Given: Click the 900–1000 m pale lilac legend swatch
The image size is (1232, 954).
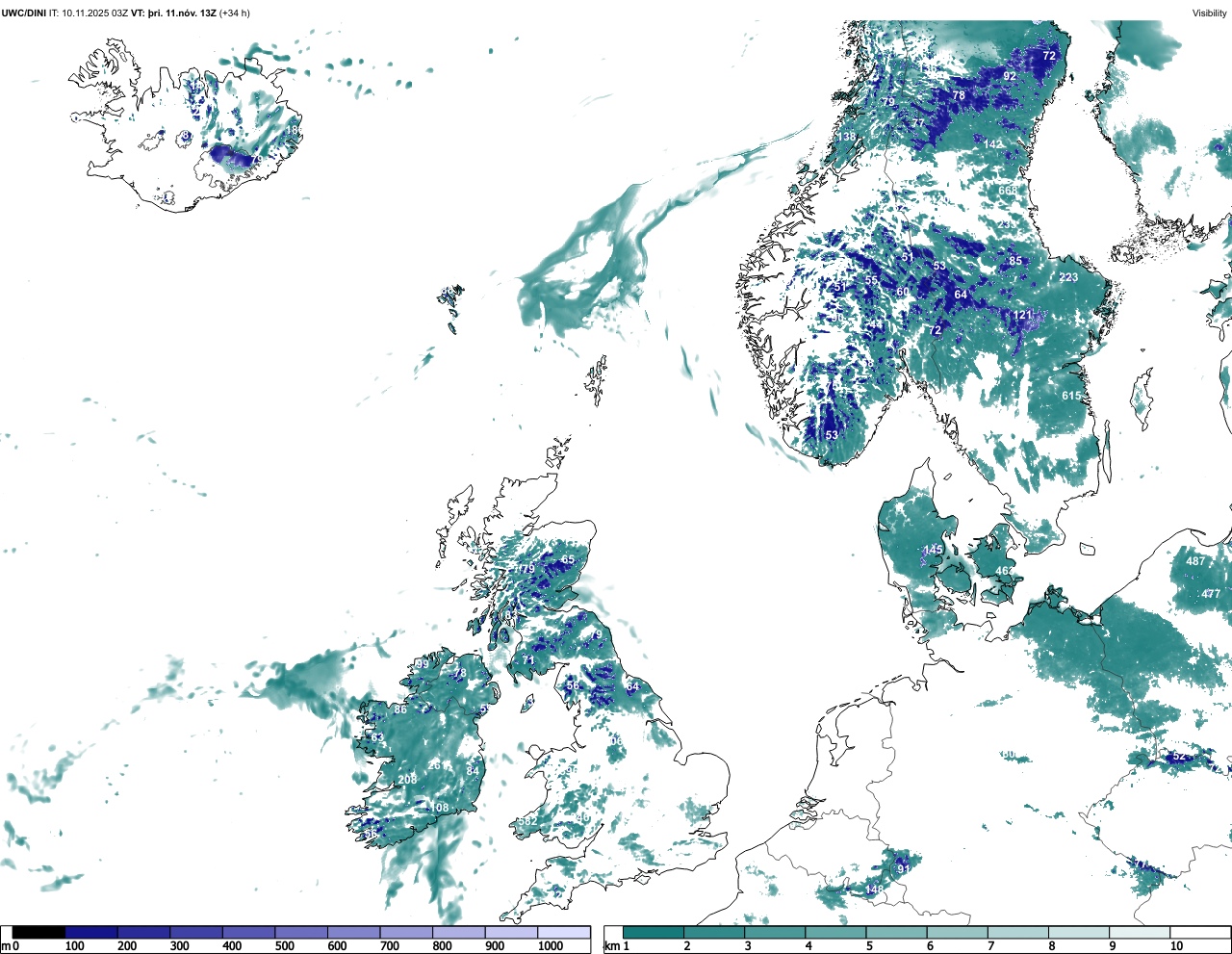Looking at the screenshot, I should click(511, 932).
